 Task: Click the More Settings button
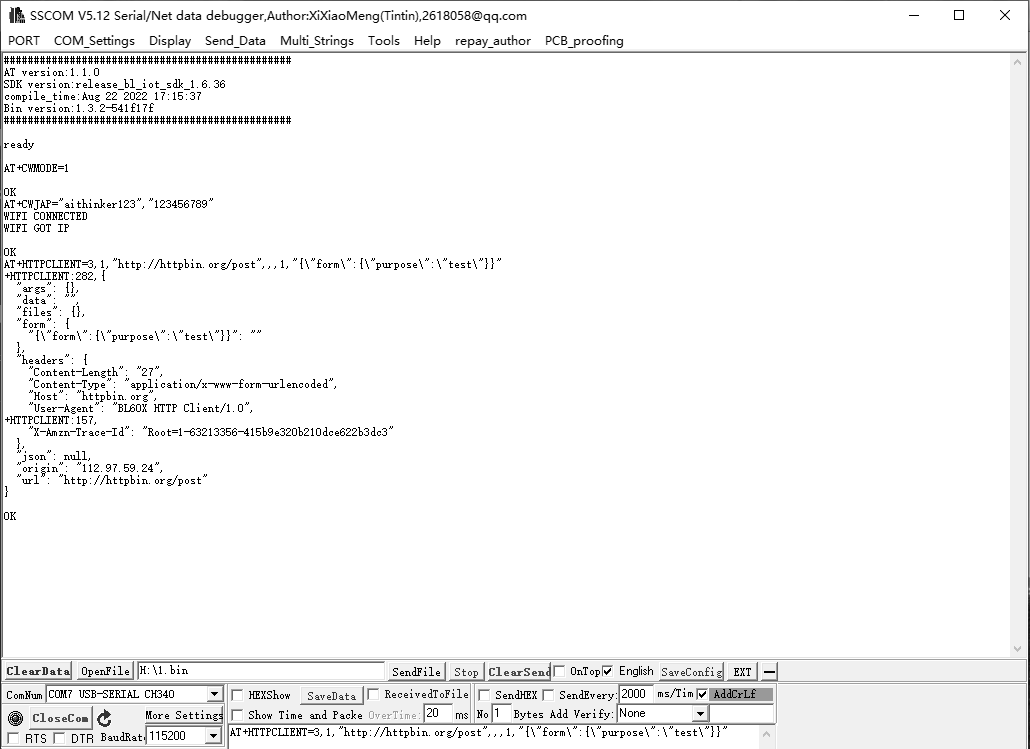point(184,715)
